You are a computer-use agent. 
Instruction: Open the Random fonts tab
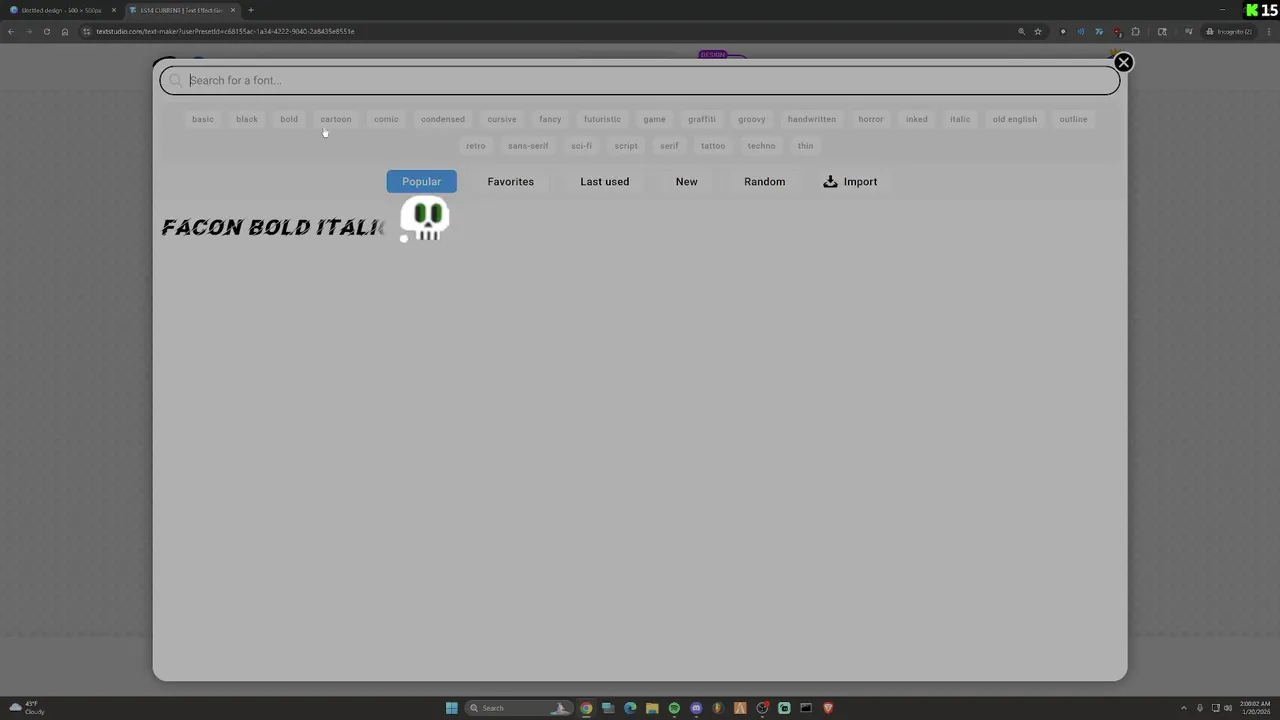(x=765, y=182)
